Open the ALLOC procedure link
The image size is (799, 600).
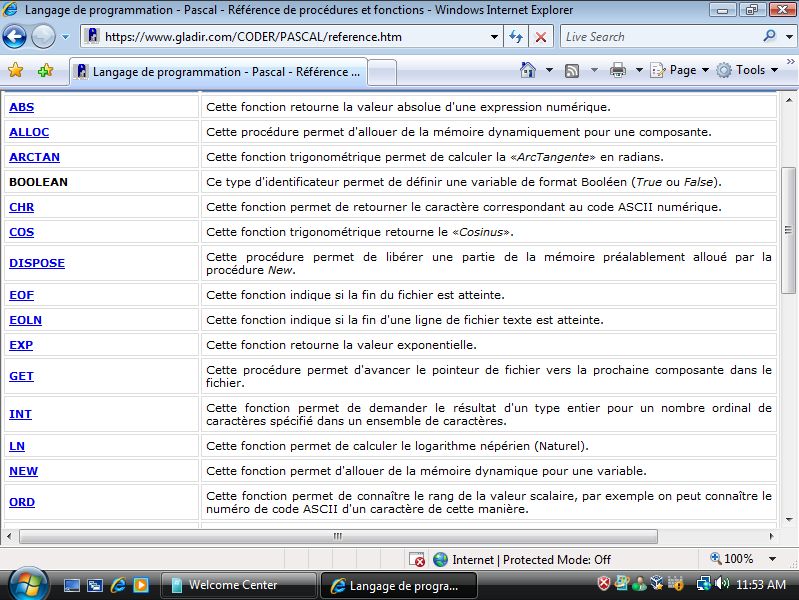(x=29, y=132)
